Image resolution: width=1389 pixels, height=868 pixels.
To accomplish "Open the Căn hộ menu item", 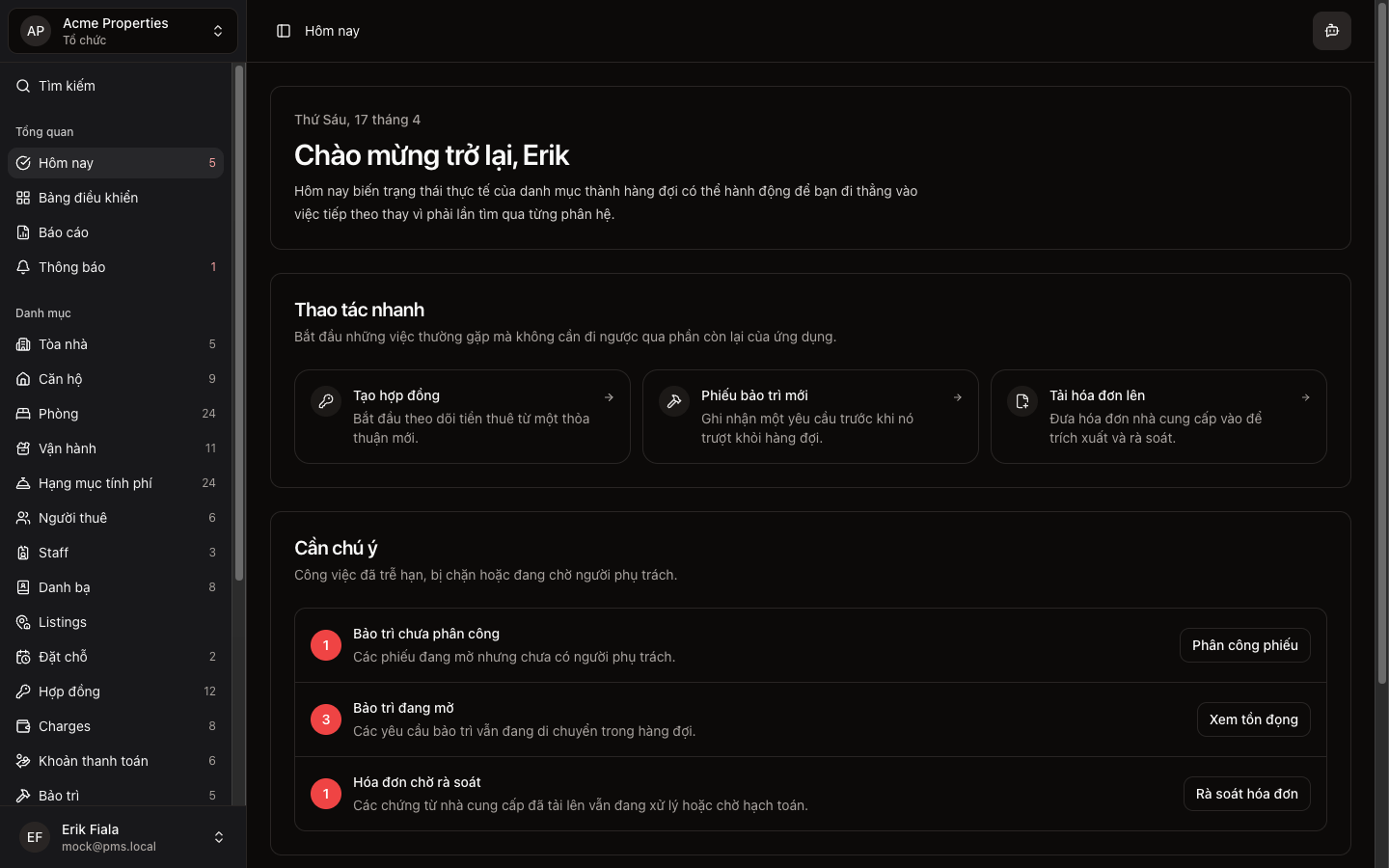I will 60,379.
